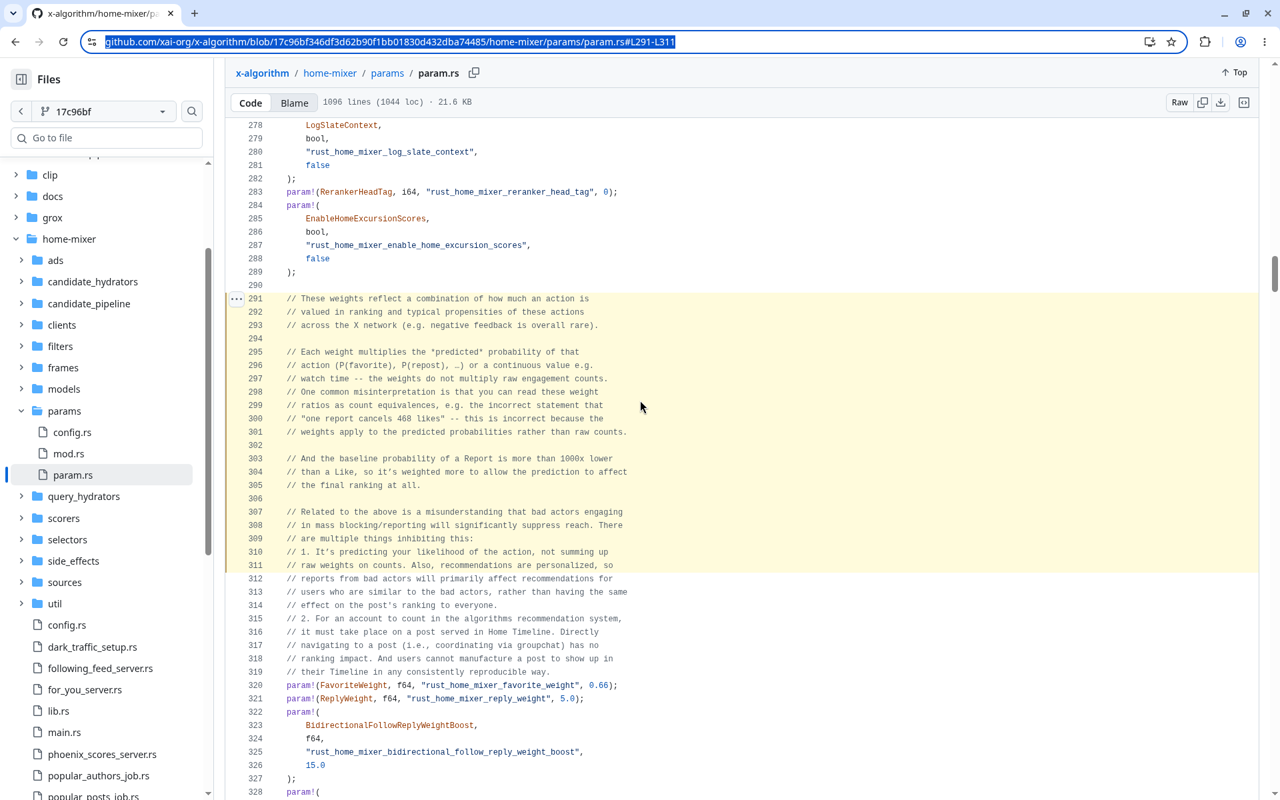Reload the browser page
Image resolution: width=1280 pixels, height=800 pixels.
63,42
